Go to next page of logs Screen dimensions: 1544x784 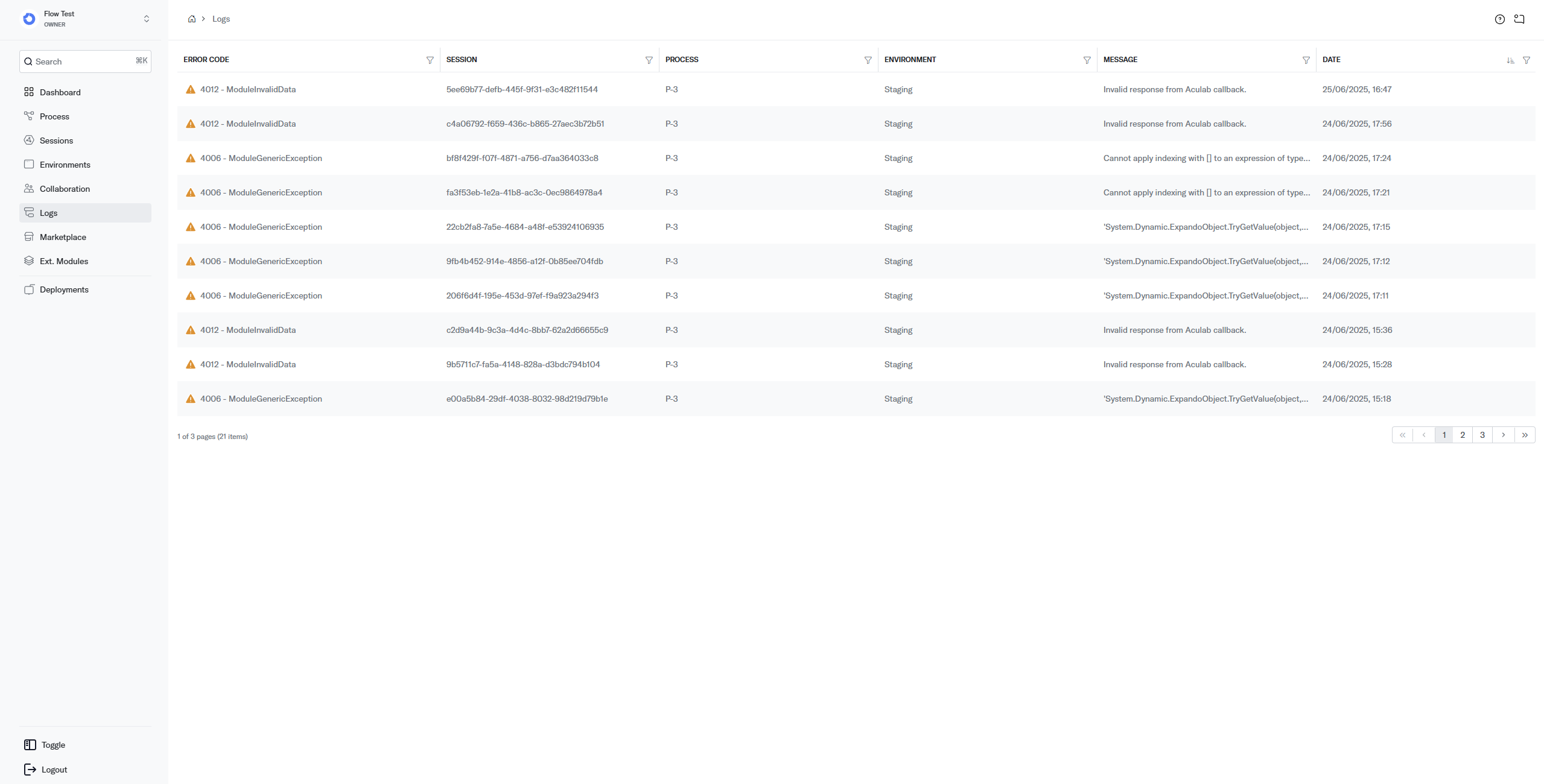pos(1504,435)
